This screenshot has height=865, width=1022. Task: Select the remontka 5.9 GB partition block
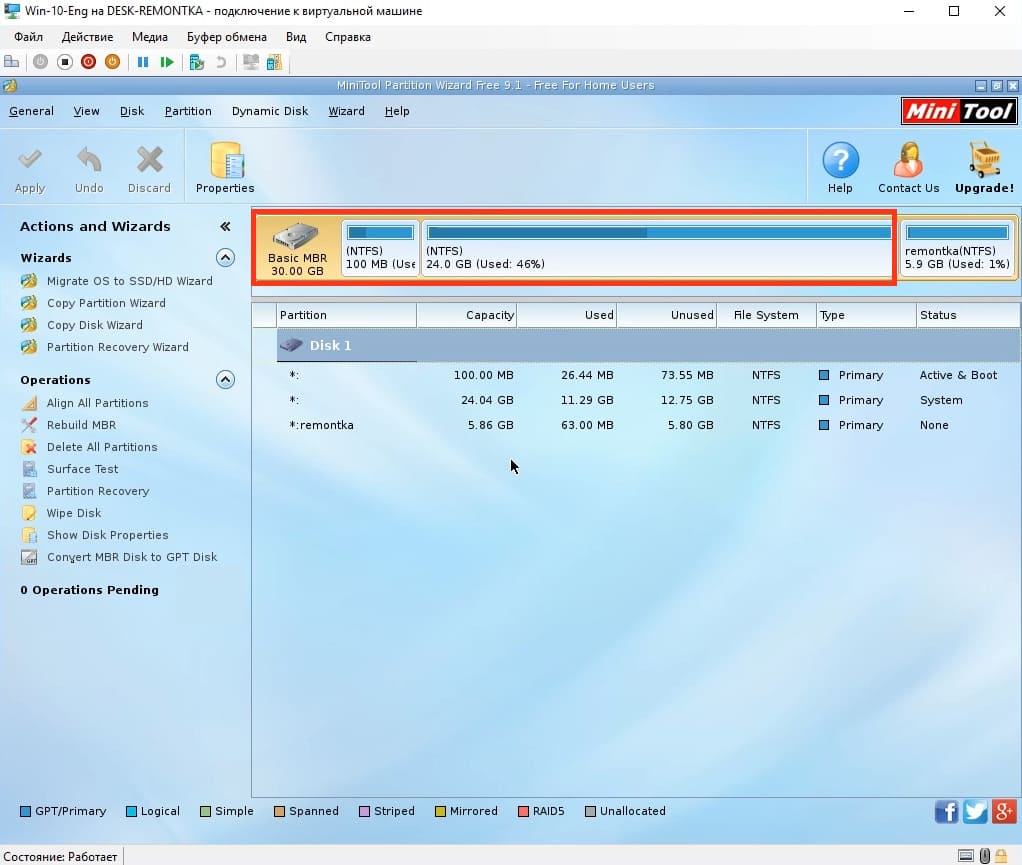(957, 248)
